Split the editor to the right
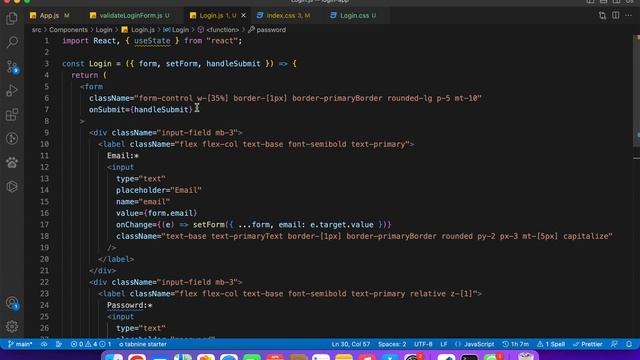 [x=616, y=16]
